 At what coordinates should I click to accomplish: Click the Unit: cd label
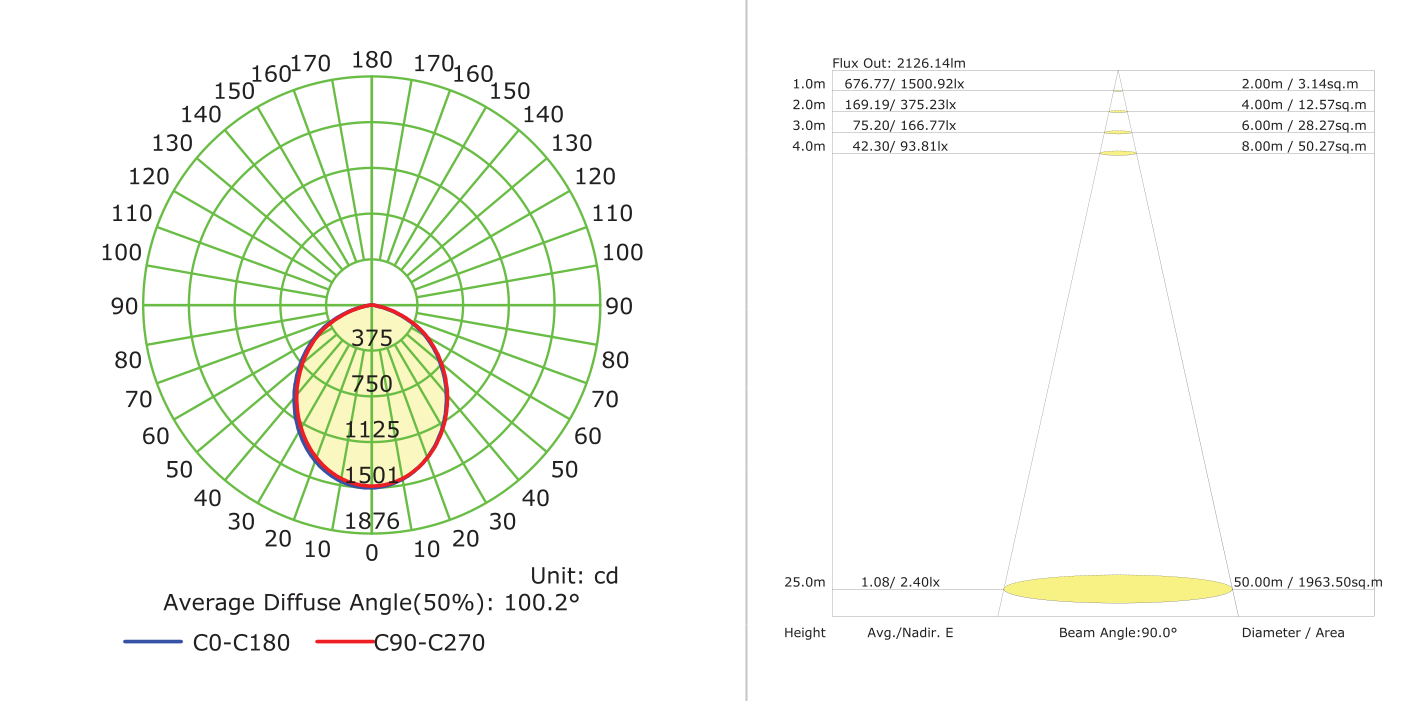pyautogui.click(x=574, y=576)
